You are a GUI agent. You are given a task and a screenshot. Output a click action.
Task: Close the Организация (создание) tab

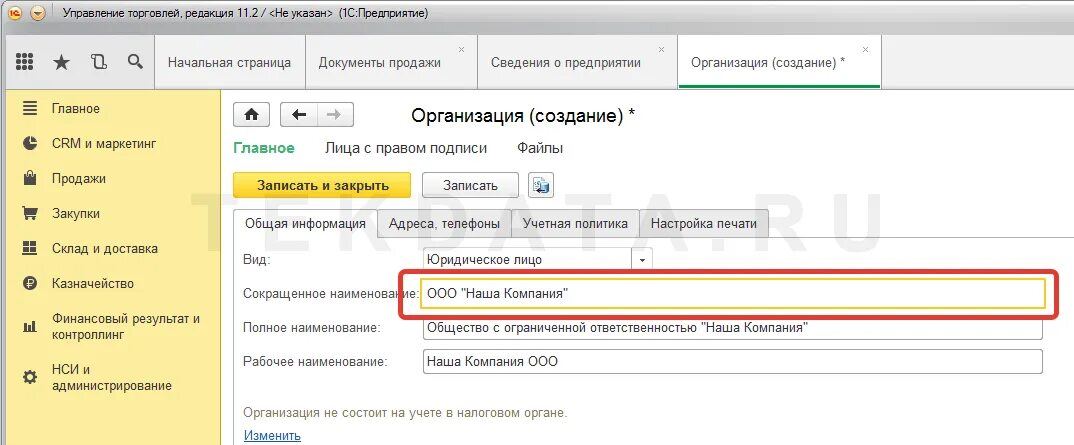coord(865,49)
